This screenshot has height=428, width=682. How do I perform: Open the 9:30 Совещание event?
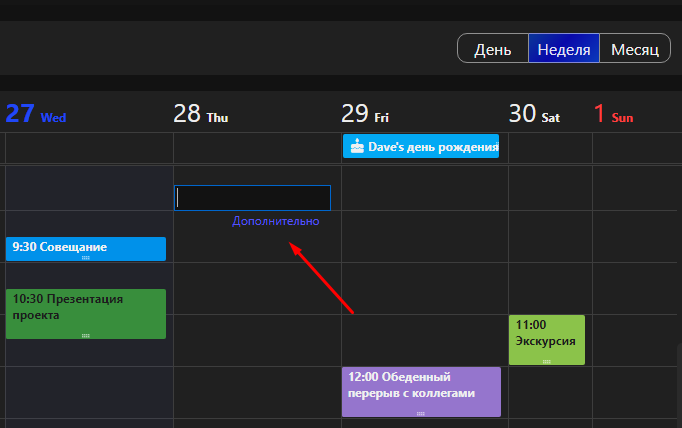[x=86, y=249]
